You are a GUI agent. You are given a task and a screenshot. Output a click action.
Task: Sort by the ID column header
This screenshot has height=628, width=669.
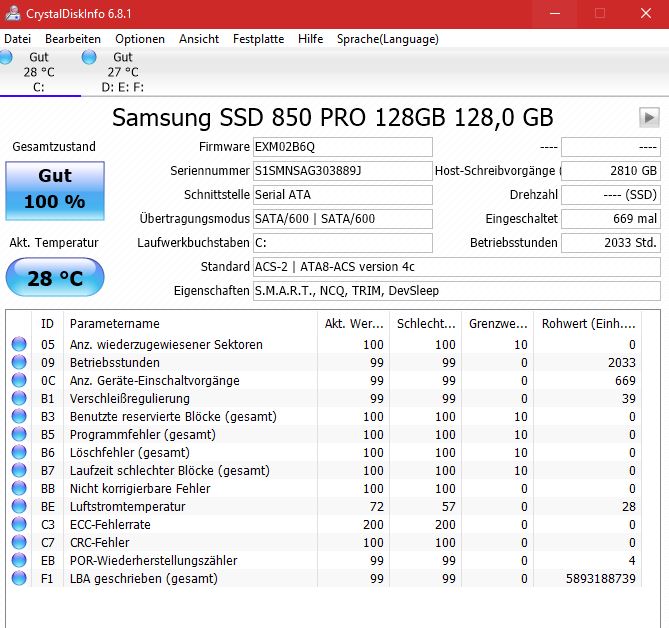(x=47, y=323)
